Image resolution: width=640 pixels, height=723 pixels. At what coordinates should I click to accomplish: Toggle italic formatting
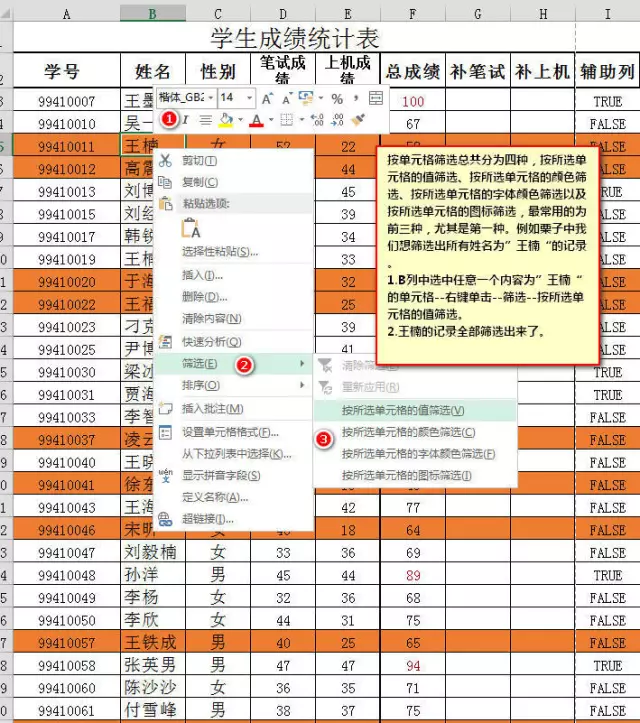(x=185, y=120)
